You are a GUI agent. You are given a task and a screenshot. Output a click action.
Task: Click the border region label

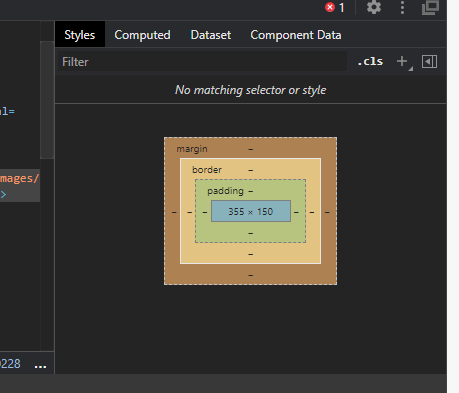point(207,170)
